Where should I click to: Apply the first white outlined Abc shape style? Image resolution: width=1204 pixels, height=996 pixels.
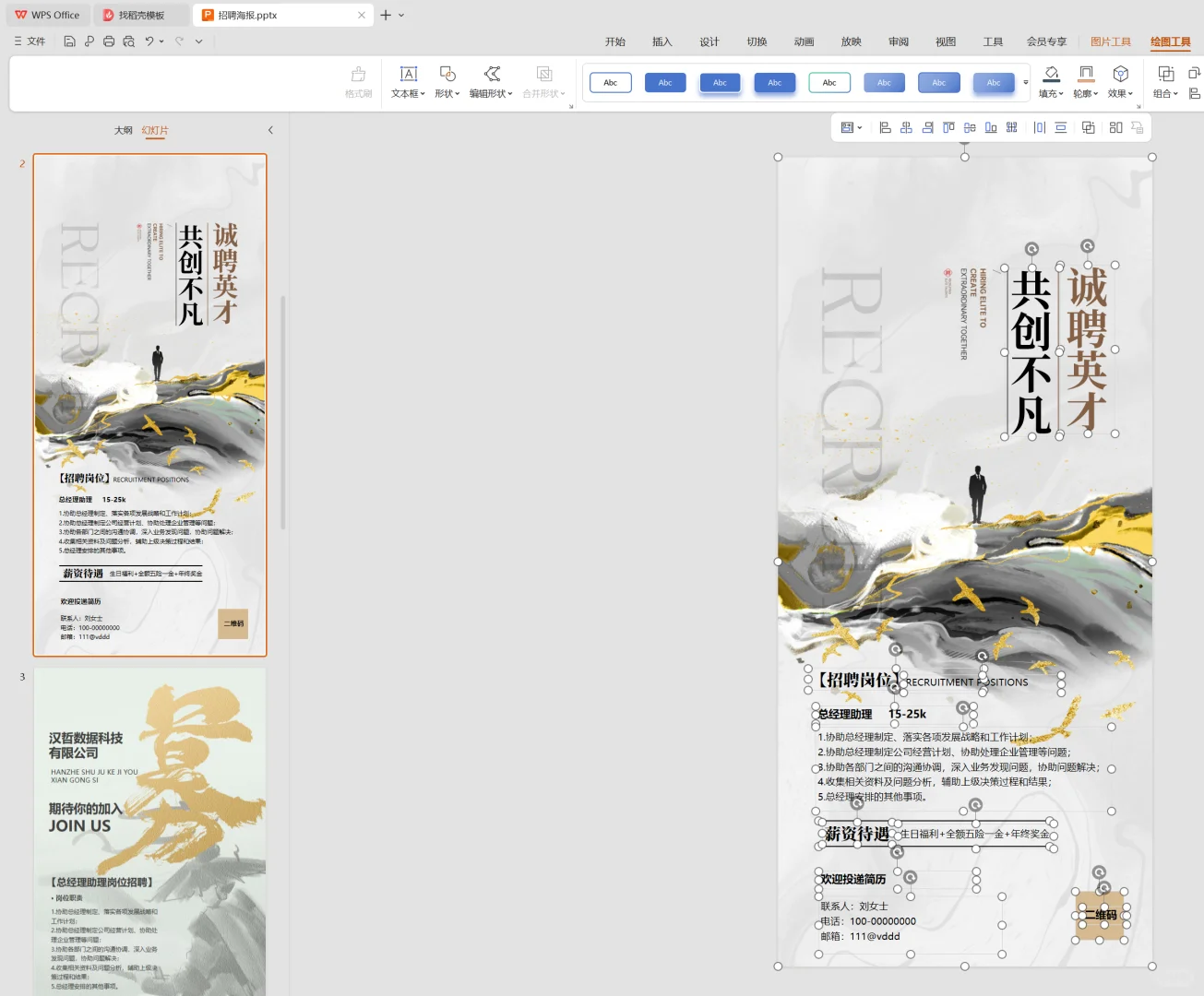(611, 83)
